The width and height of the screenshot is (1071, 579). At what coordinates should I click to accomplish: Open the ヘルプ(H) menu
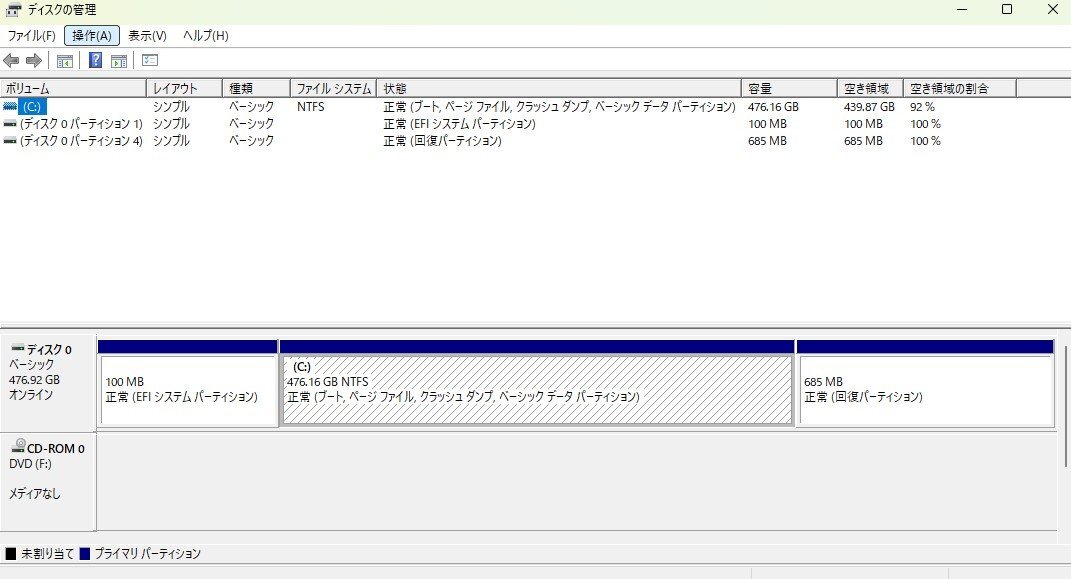point(206,36)
